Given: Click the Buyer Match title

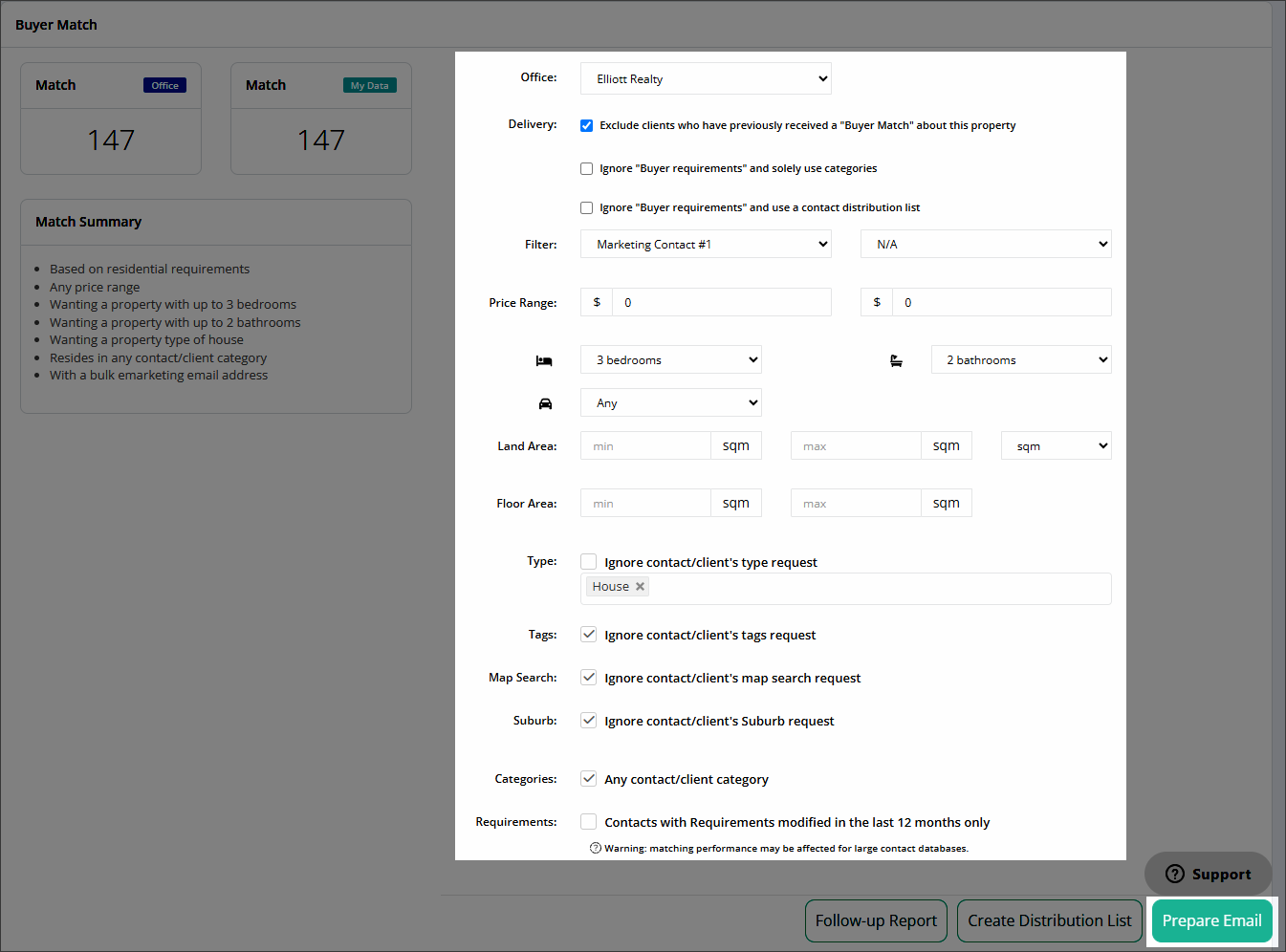Looking at the screenshot, I should point(56,25).
